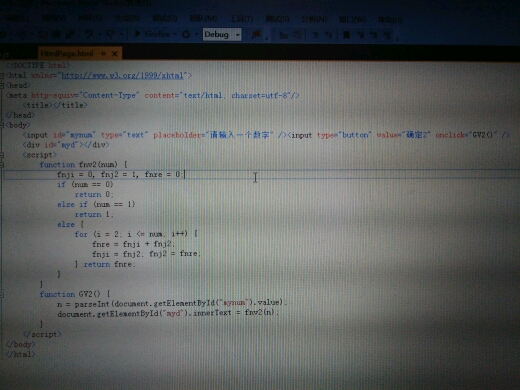Click the placeholder attribute in the input tag
The width and height of the screenshot is (520, 390).
point(213,135)
